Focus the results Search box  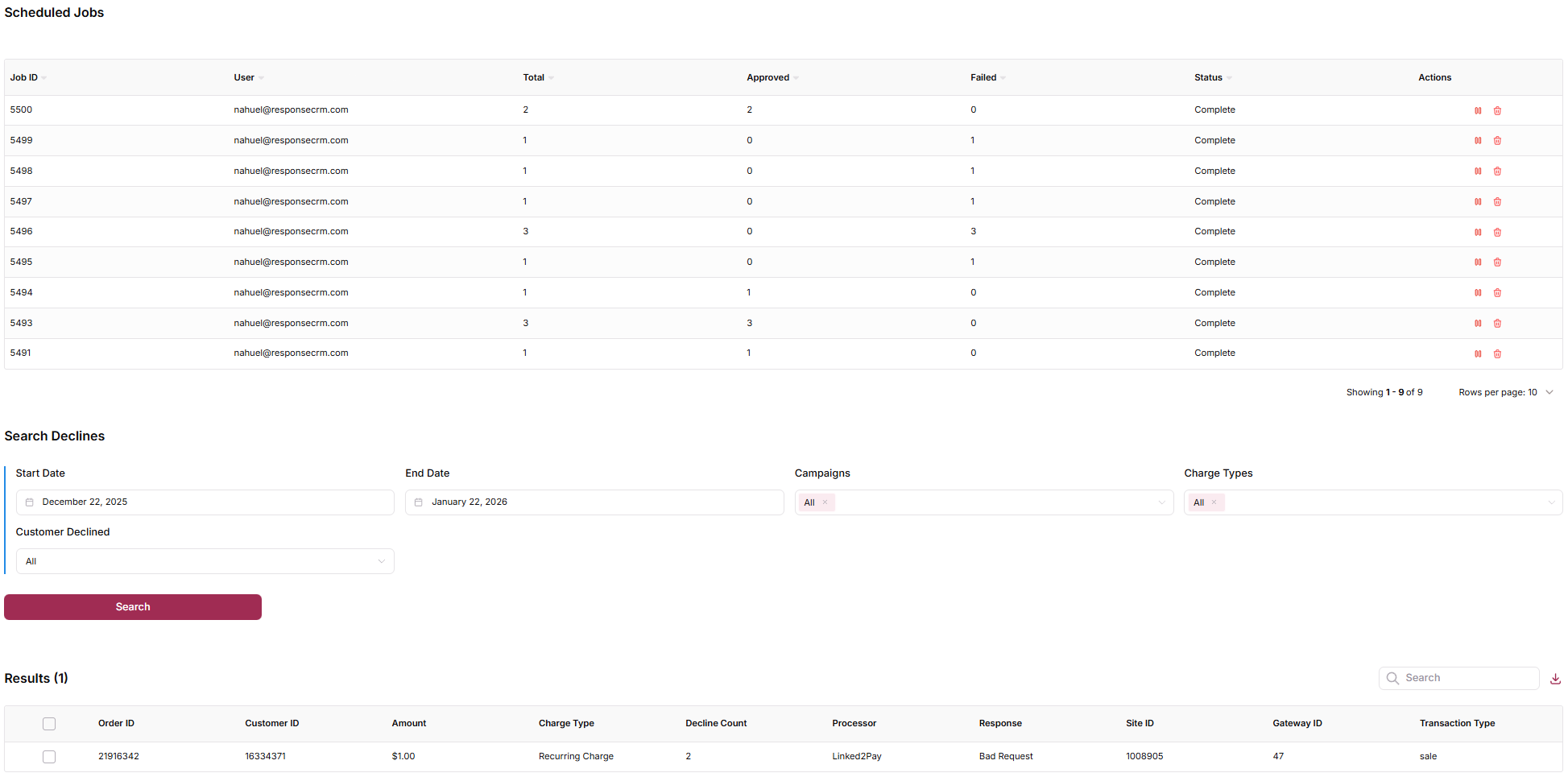1458,679
